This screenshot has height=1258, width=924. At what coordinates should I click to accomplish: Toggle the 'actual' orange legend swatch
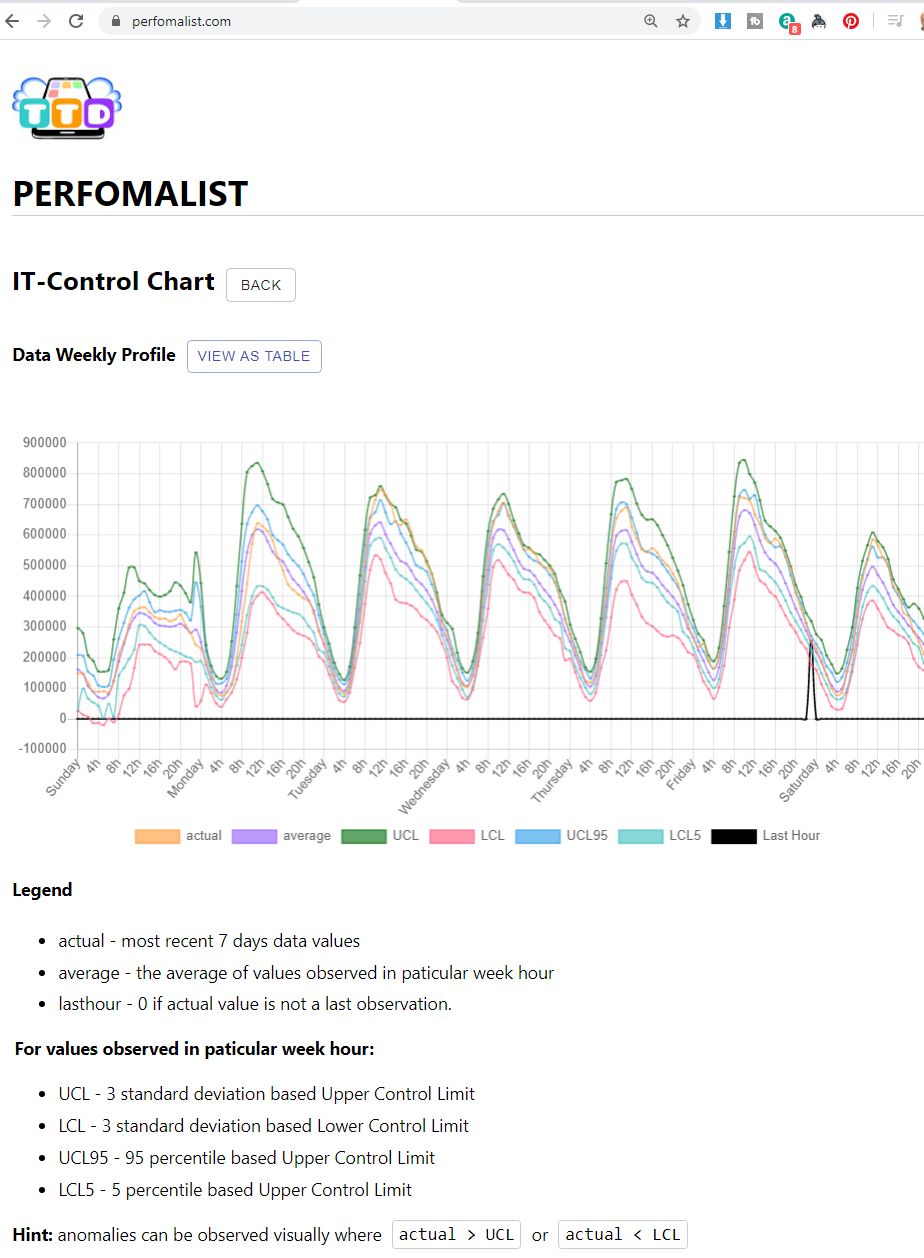point(158,836)
